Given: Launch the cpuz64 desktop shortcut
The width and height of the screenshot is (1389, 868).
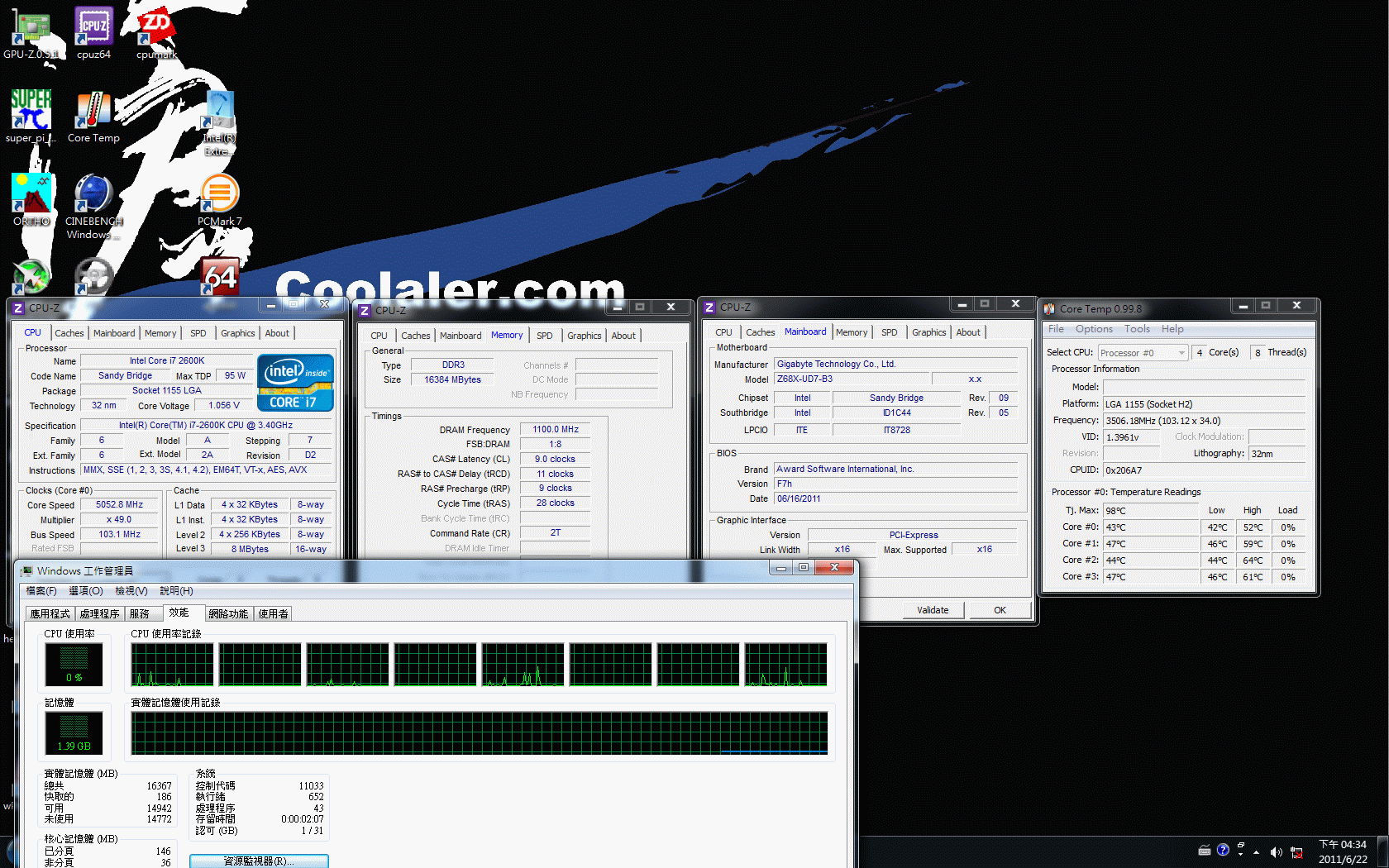Looking at the screenshot, I should click(93, 33).
